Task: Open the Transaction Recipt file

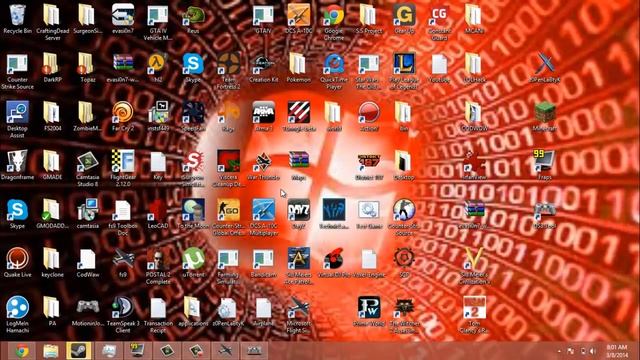Action: click(x=158, y=314)
